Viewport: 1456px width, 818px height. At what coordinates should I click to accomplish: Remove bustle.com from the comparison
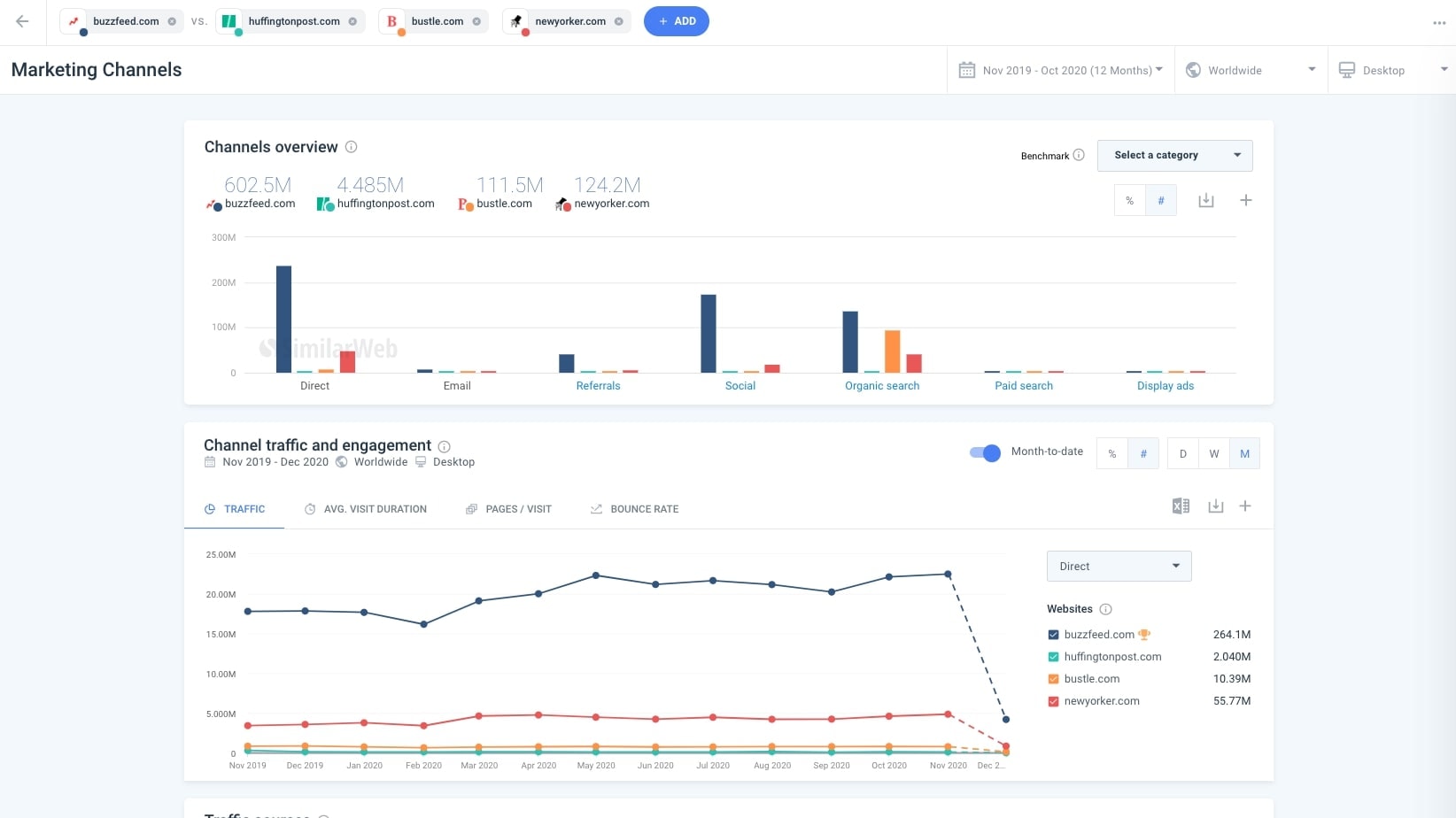pos(476,21)
